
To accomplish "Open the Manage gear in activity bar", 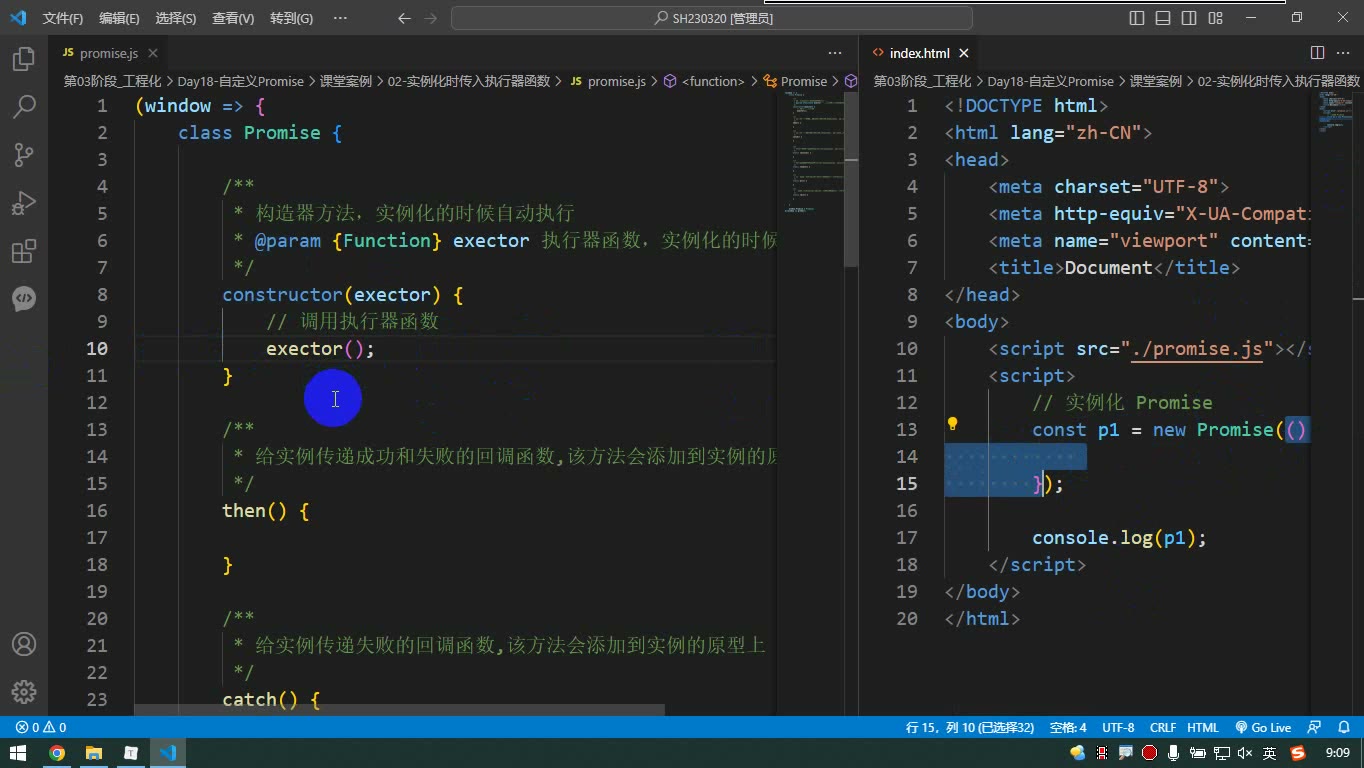I will pyautogui.click(x=24, y=692).
